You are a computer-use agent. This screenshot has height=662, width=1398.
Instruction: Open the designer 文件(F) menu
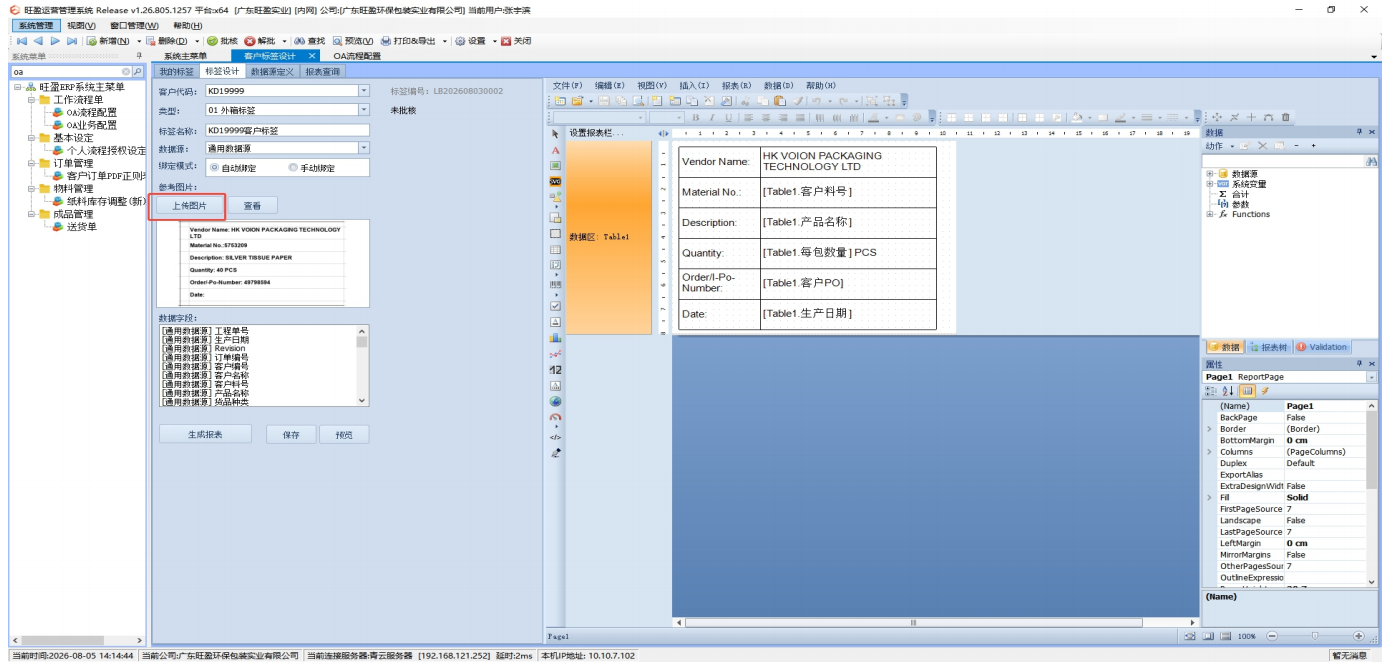coord(567,86)
